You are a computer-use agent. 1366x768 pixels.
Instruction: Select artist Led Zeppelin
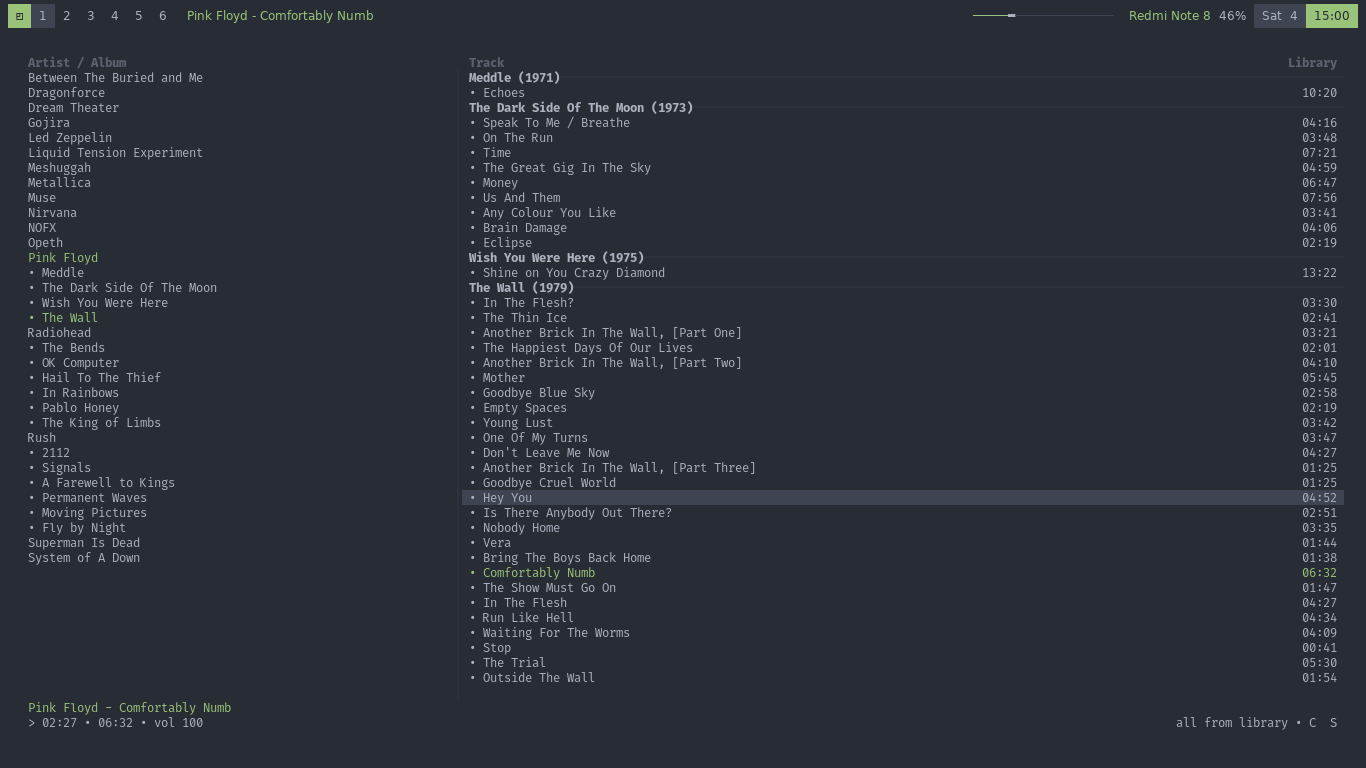click(x=70, y=137)
